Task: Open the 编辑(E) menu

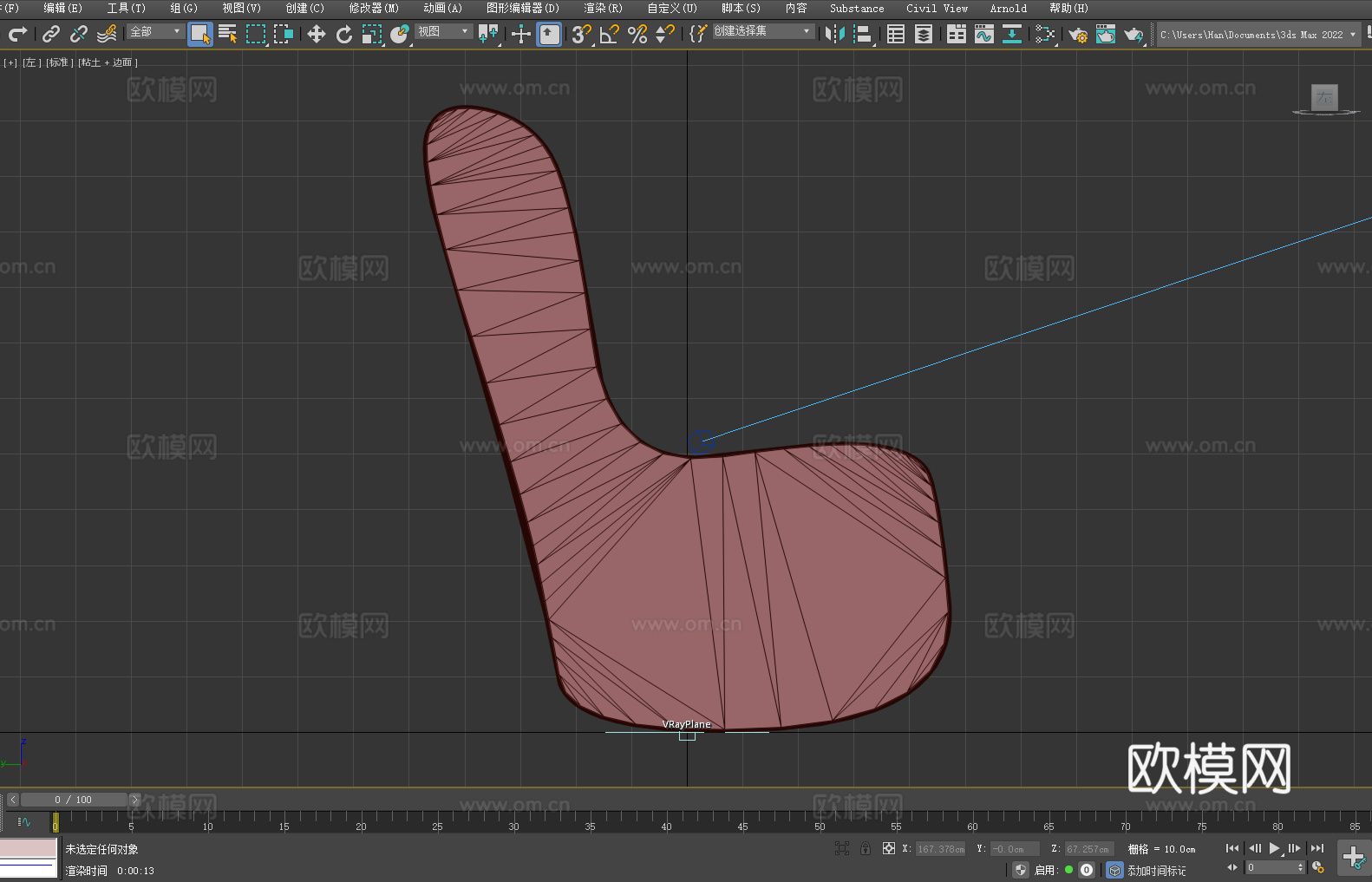Action: pyautogui.click(x=62, y=8)
